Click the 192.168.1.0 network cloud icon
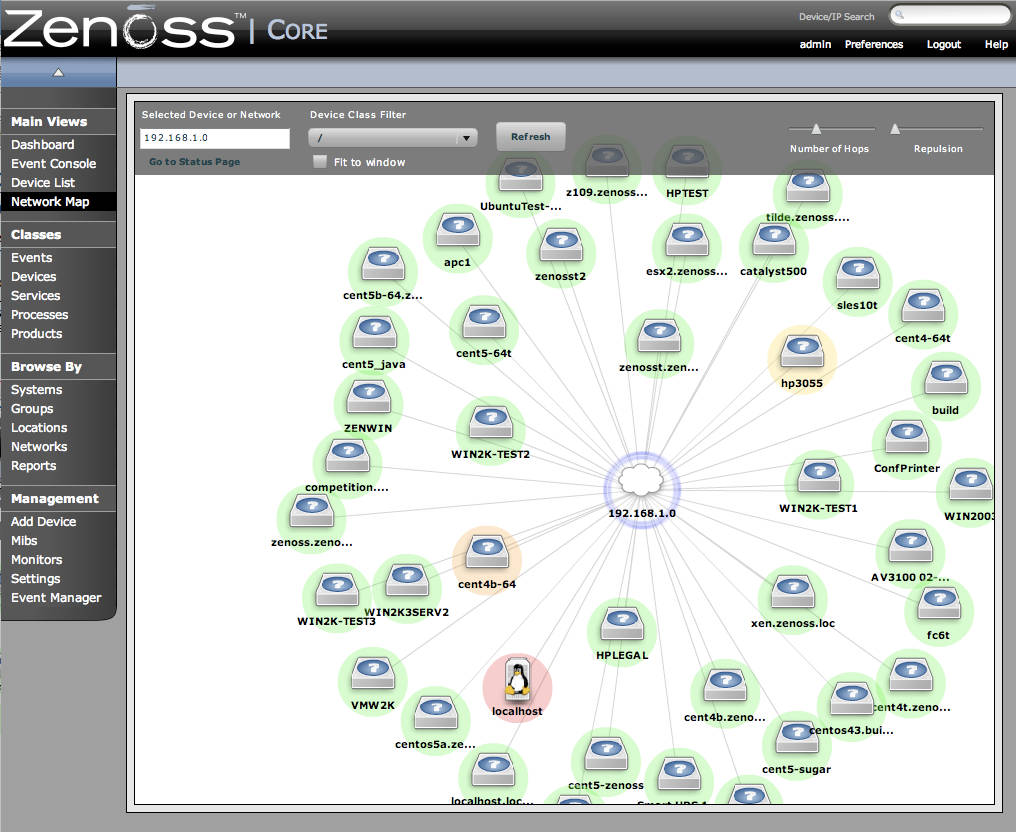This screenshot has width=1016, height=832. 642,479
